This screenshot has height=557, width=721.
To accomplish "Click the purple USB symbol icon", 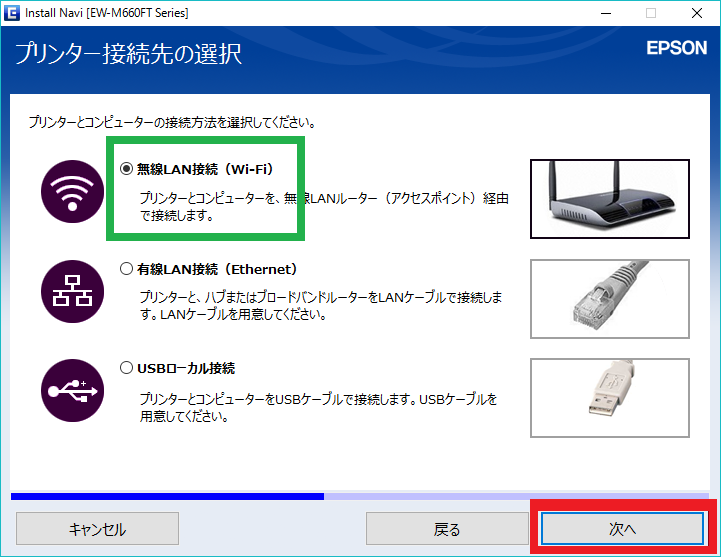I will [x=71, y=389].
